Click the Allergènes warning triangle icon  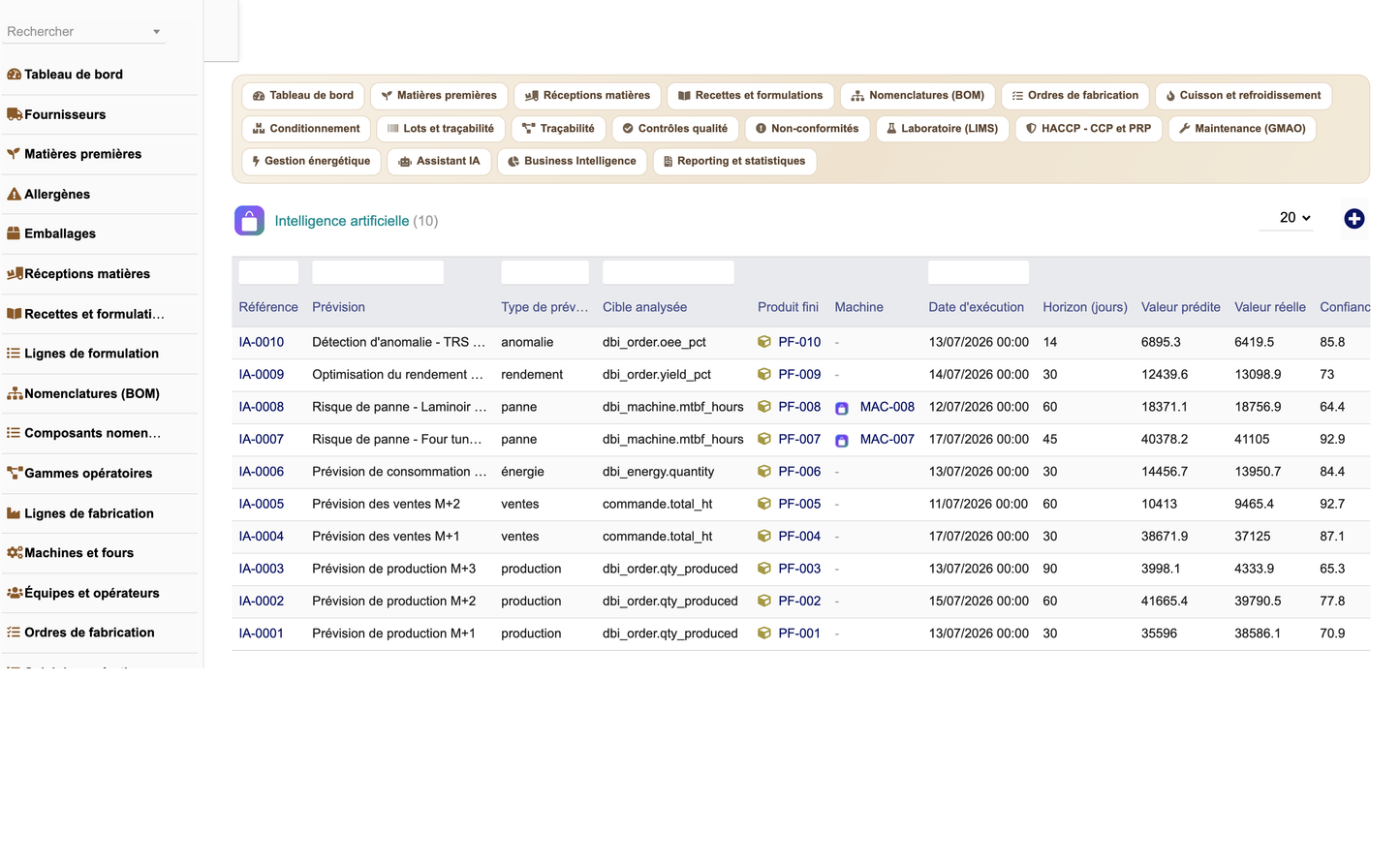click(14, 194)
